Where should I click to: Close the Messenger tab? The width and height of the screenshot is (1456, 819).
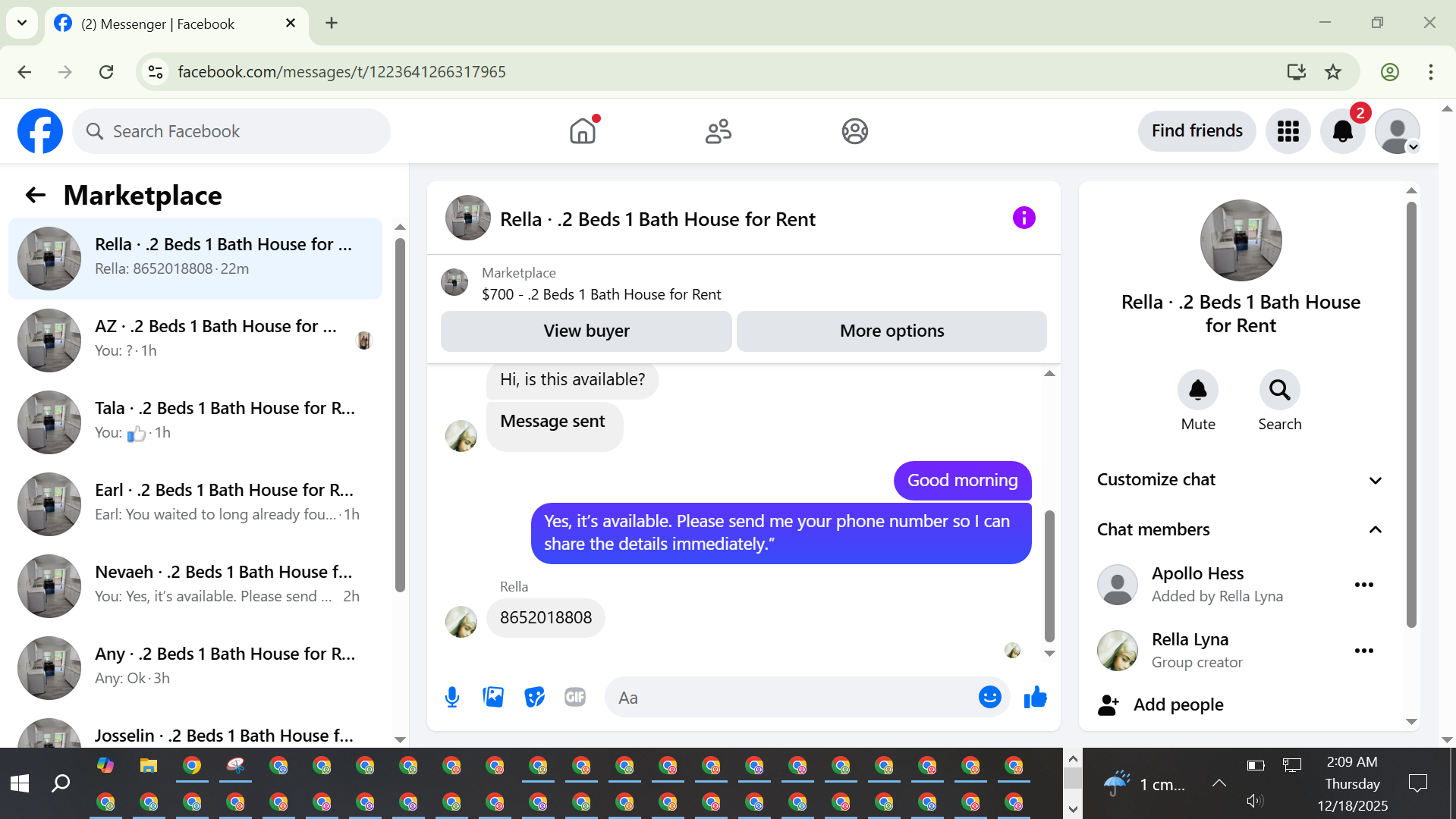coord(291,24)
